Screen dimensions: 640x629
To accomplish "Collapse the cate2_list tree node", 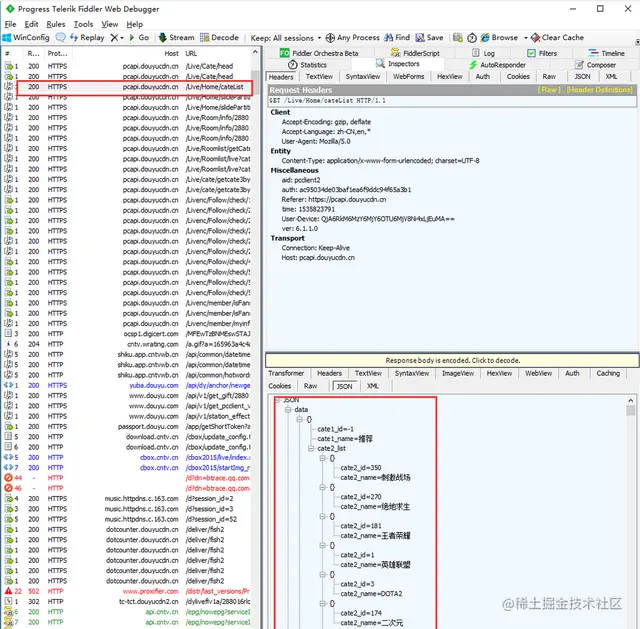I will click(x=311, y=448).
